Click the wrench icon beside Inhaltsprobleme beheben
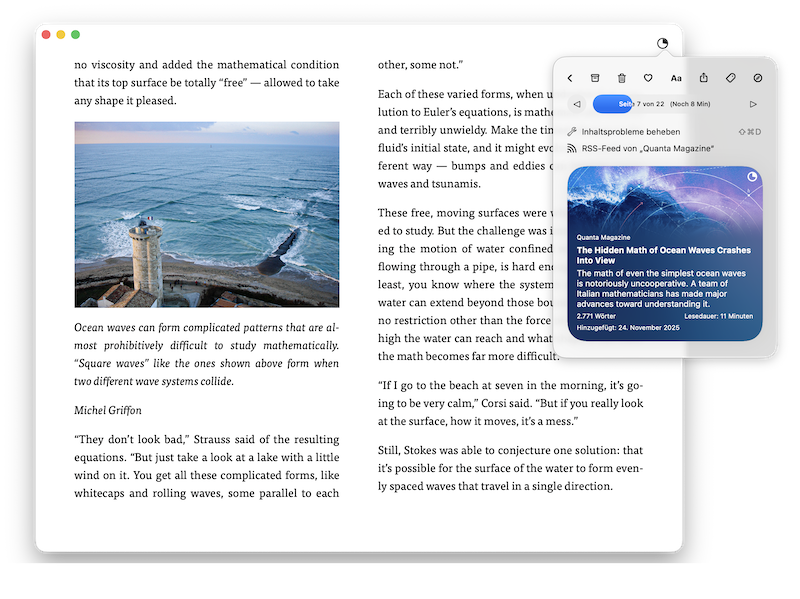 pyautogui.click(x=572, y=132)
